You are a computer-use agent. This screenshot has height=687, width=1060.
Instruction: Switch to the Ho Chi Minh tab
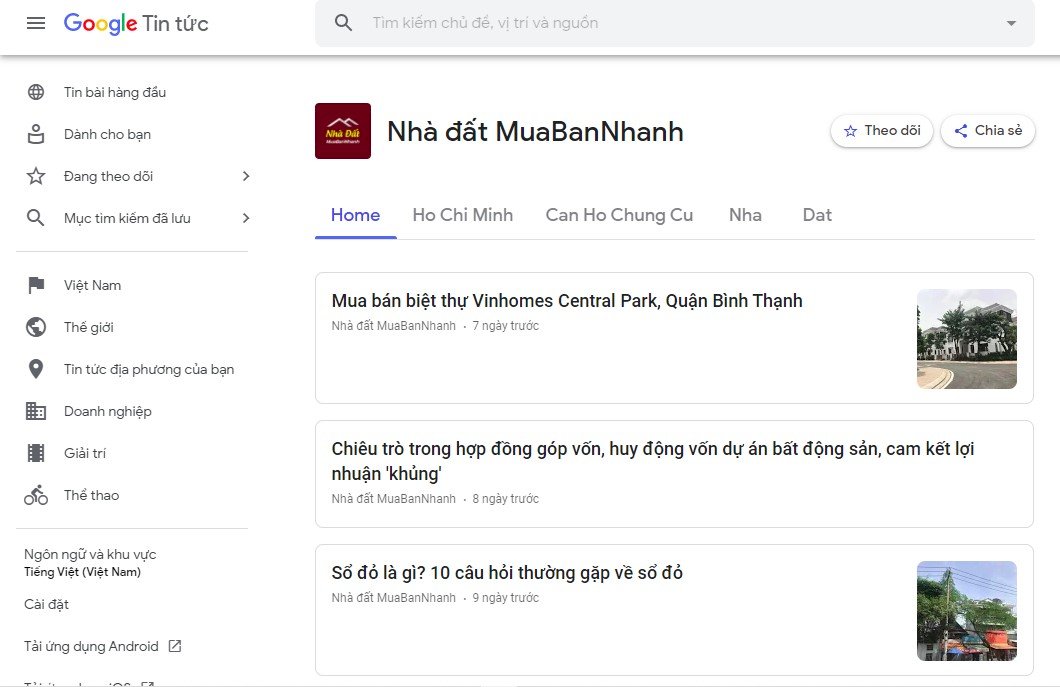click(x=462, y=214)
